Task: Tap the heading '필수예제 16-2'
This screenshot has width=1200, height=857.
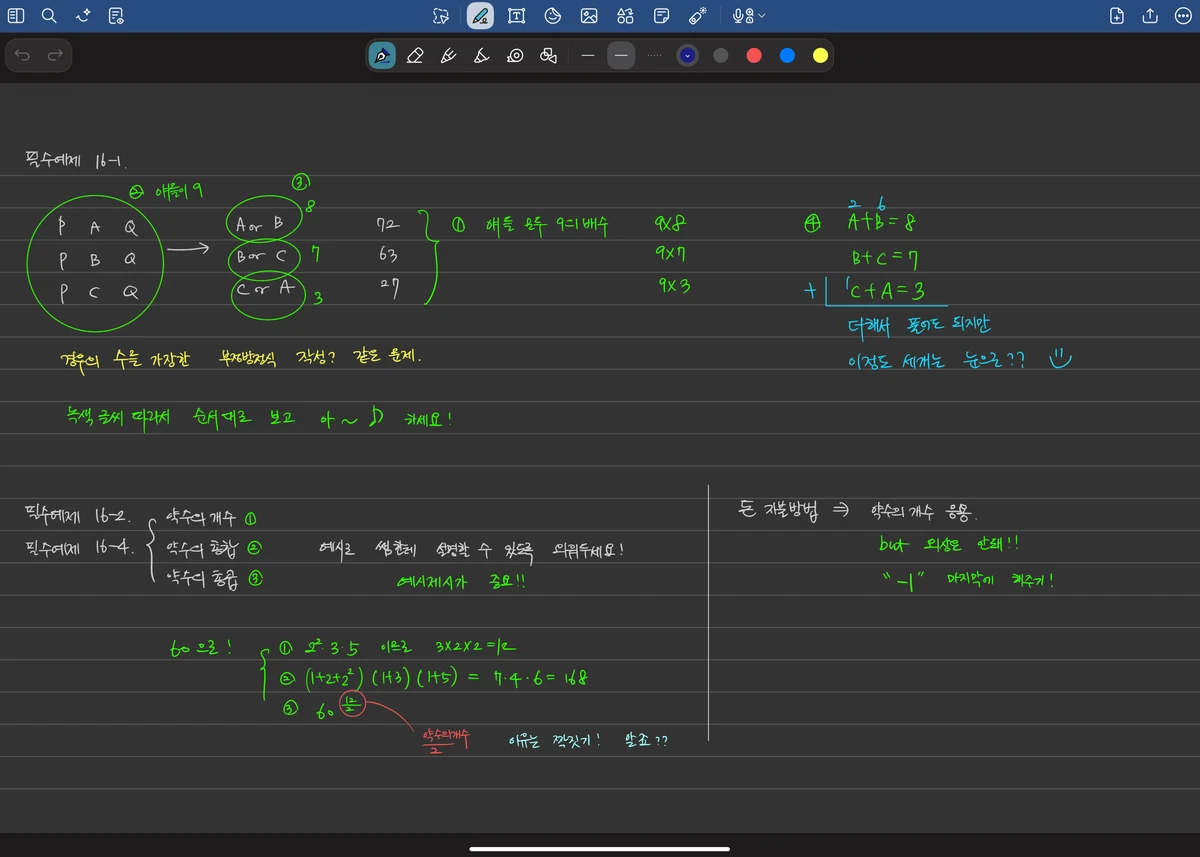Action: [x=76, y=515]
